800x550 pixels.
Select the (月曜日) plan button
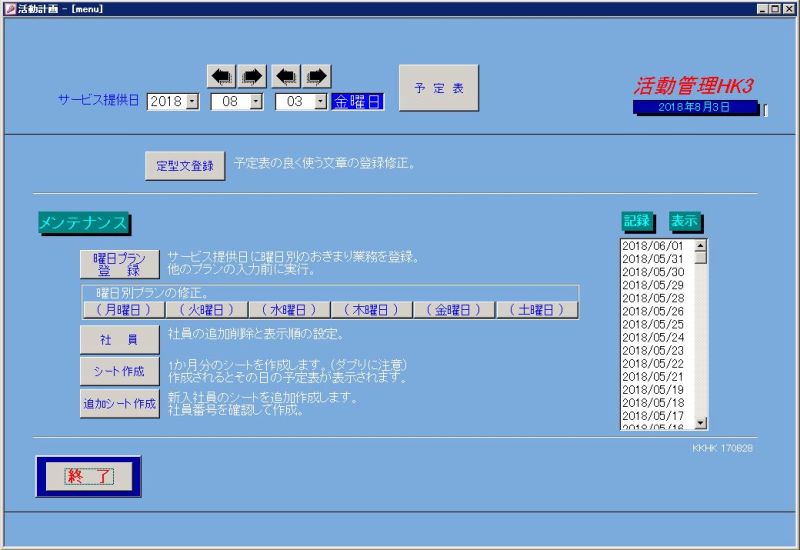(123, 310)
